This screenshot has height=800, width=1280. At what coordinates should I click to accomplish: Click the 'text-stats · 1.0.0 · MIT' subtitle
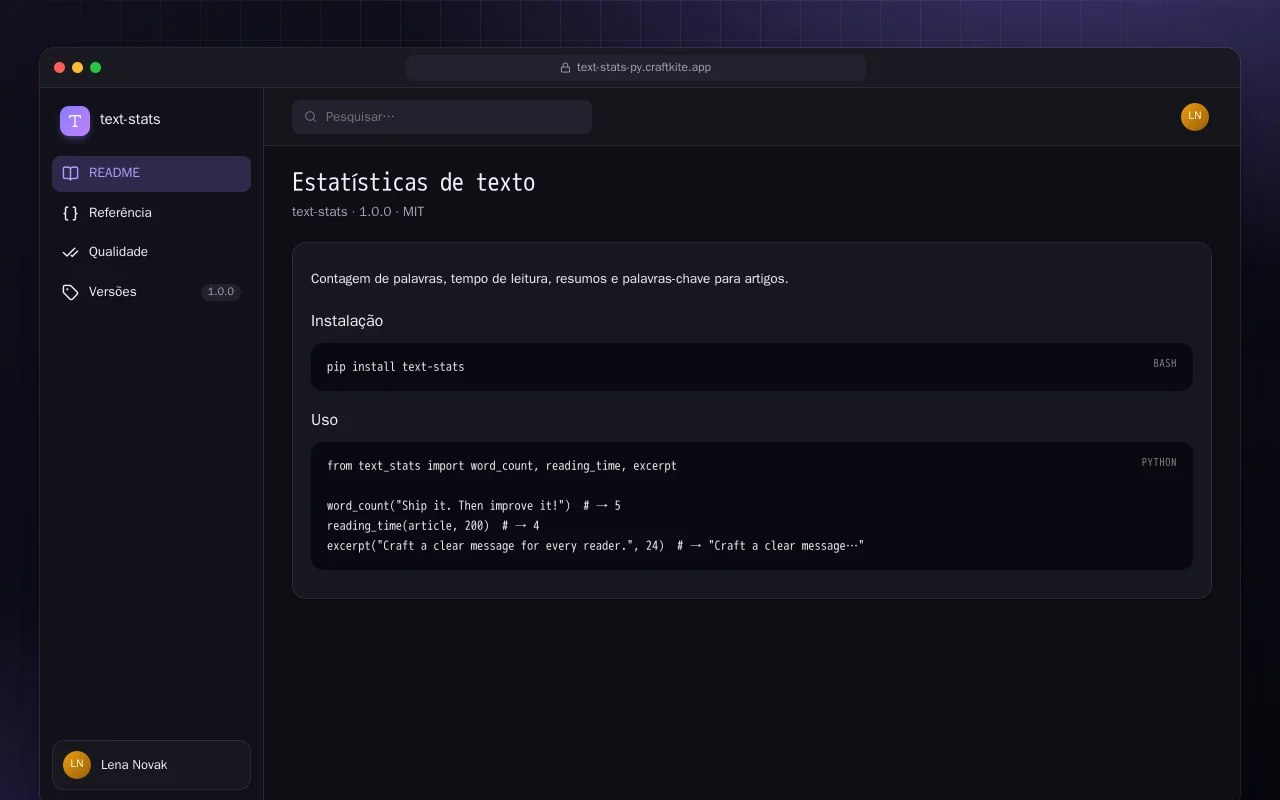coord(358,212)
